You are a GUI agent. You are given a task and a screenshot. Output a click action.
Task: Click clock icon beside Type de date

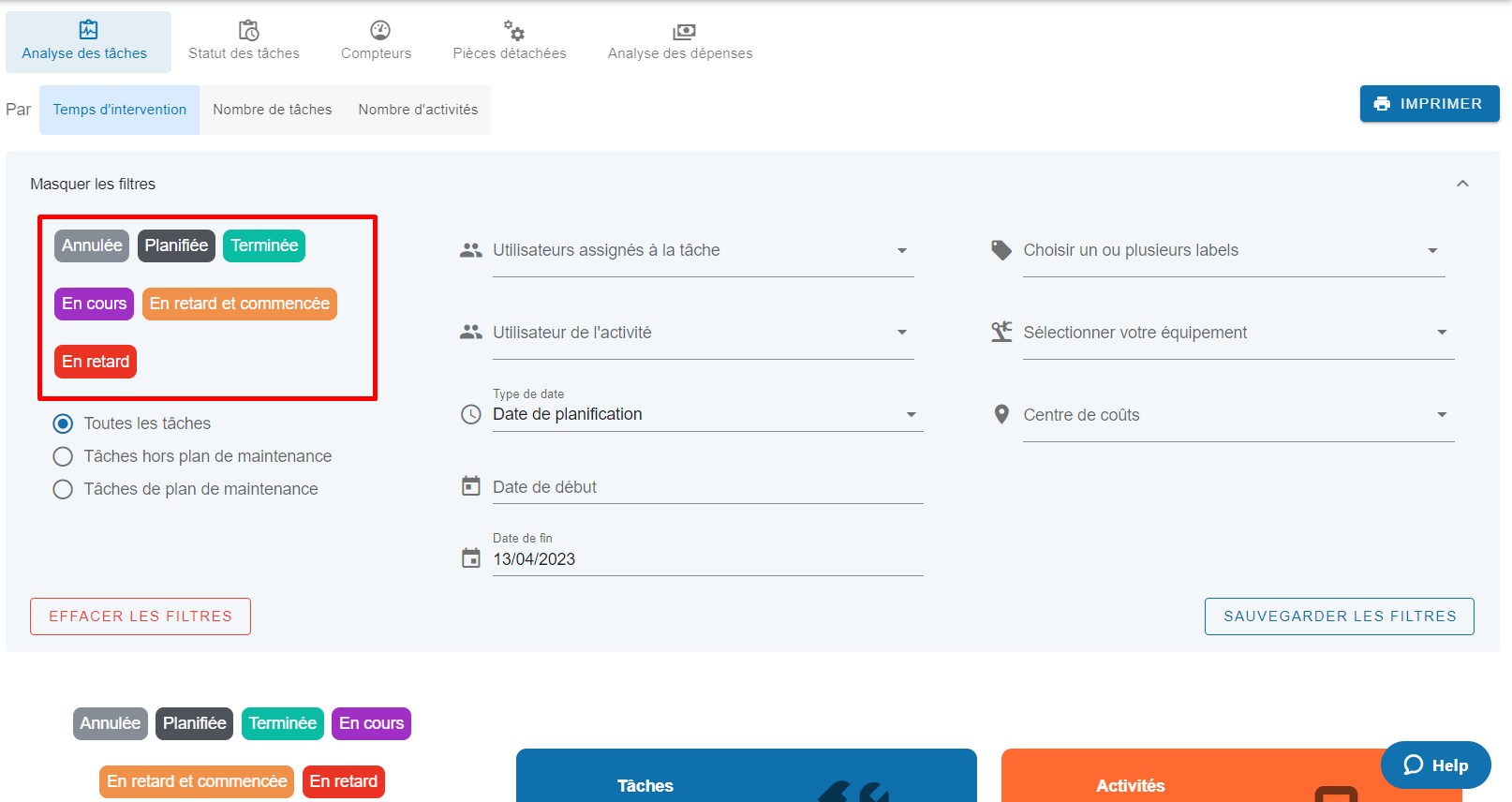pyautogui.click(x=471, y=414)
